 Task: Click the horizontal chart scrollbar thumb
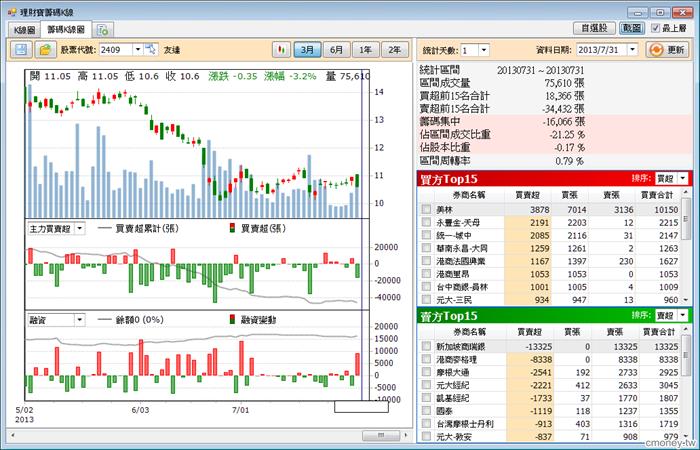380,434
